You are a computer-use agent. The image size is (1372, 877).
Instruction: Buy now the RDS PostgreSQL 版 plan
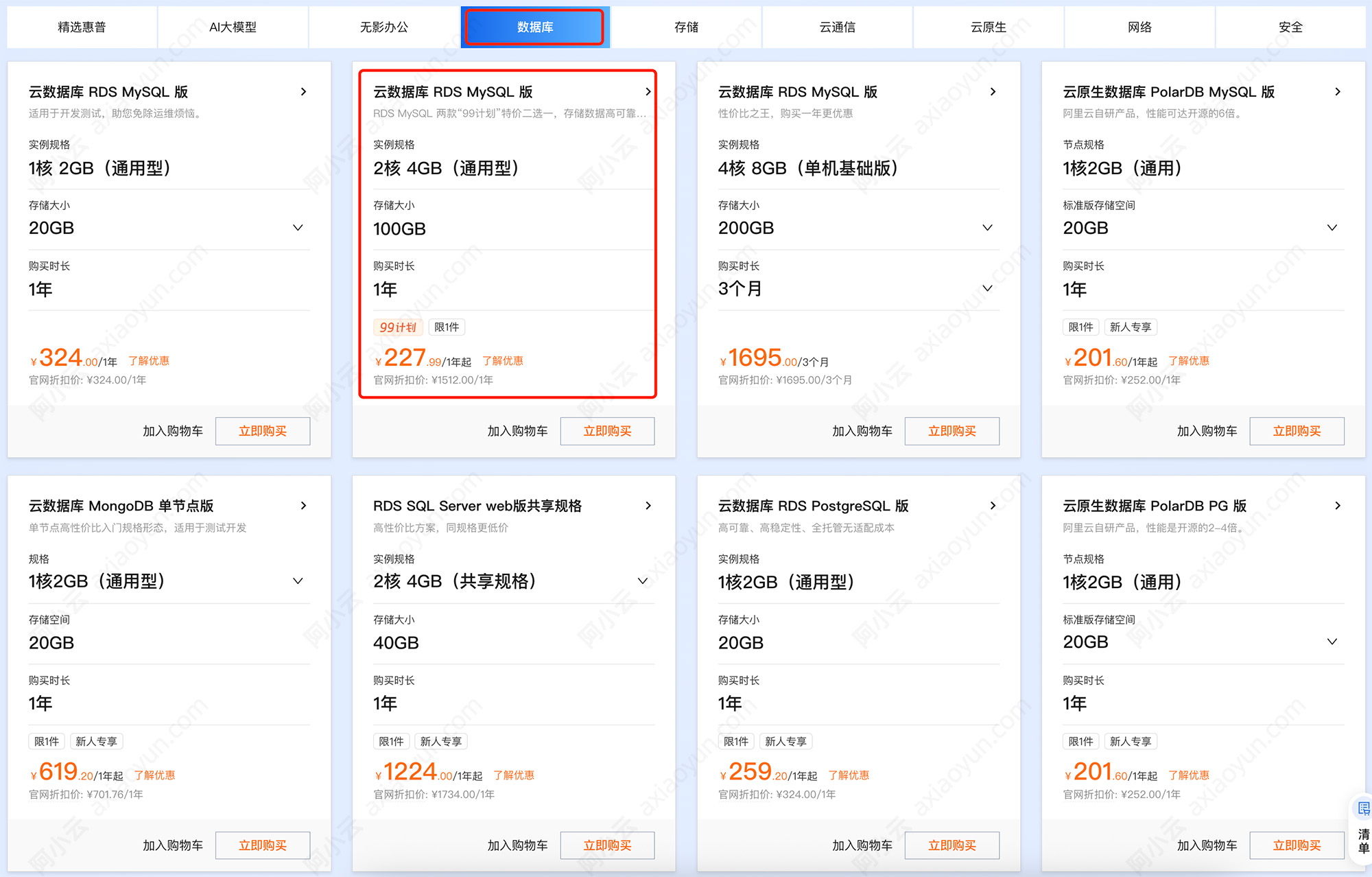[x=952, y=845]
